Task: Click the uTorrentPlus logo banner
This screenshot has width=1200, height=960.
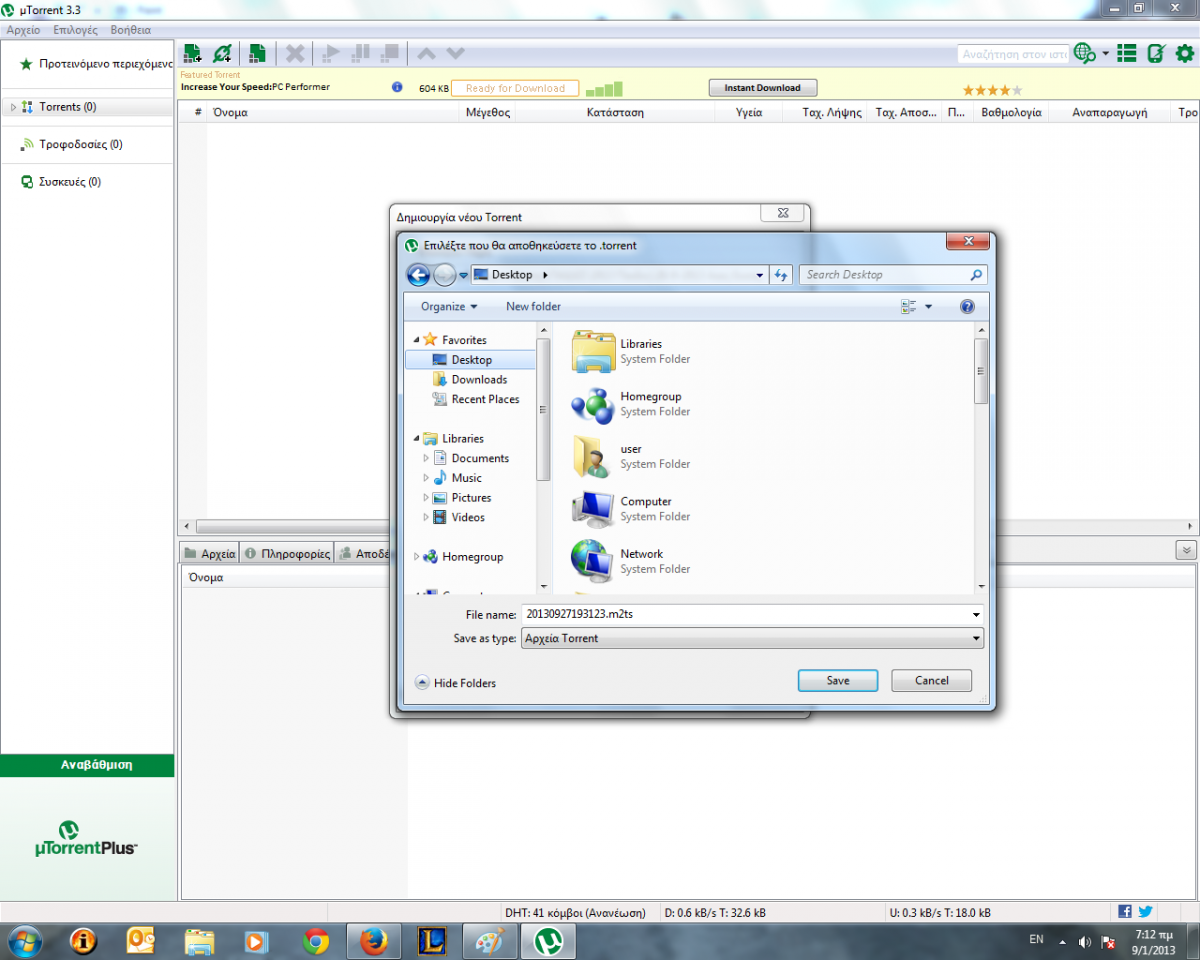Action: tap(86, 840)
